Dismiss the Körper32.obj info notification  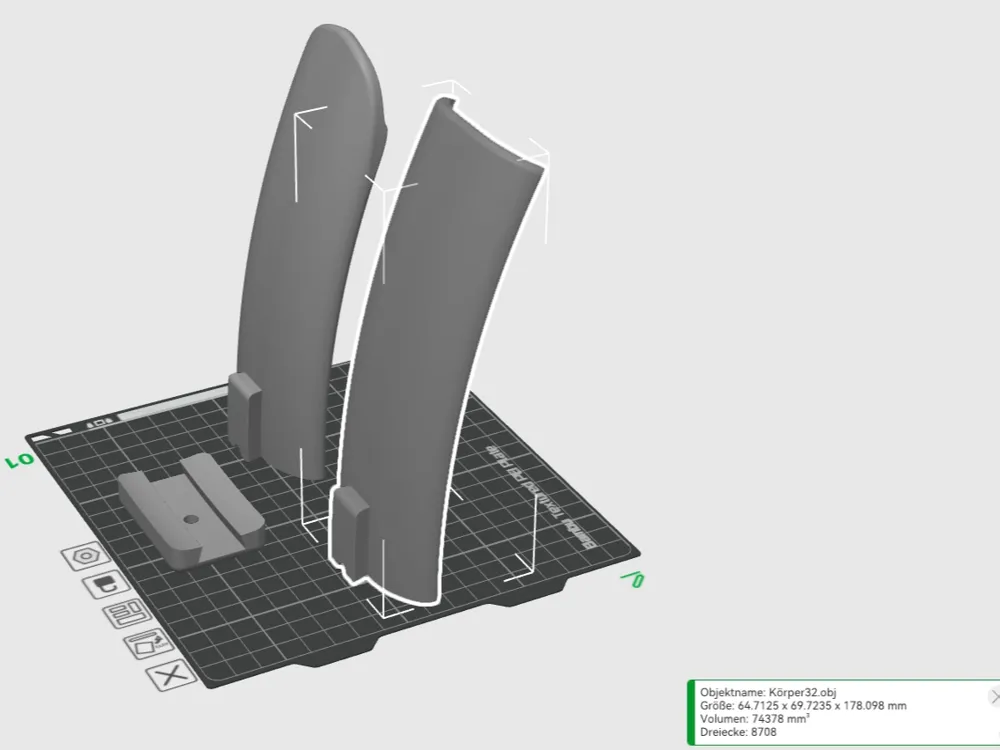(994, 696)
